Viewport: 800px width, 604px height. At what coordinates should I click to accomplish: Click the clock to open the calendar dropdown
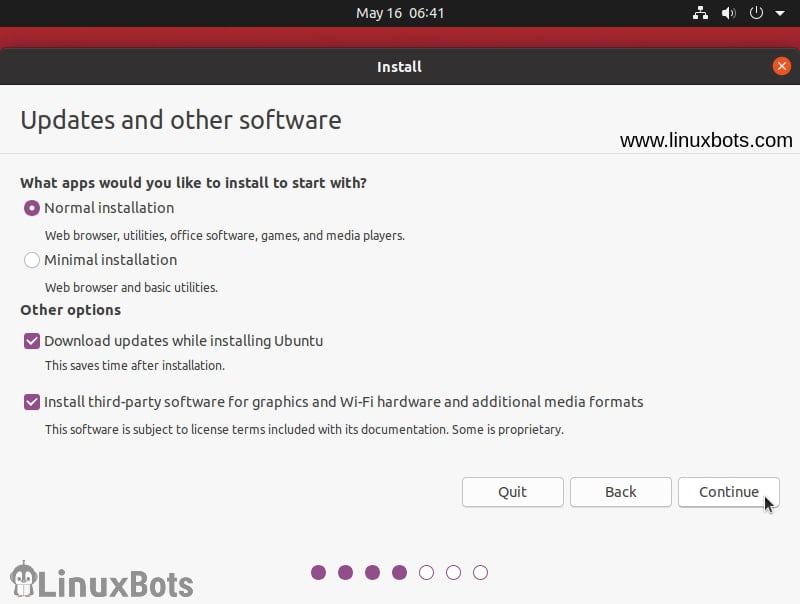pos(400,13)
